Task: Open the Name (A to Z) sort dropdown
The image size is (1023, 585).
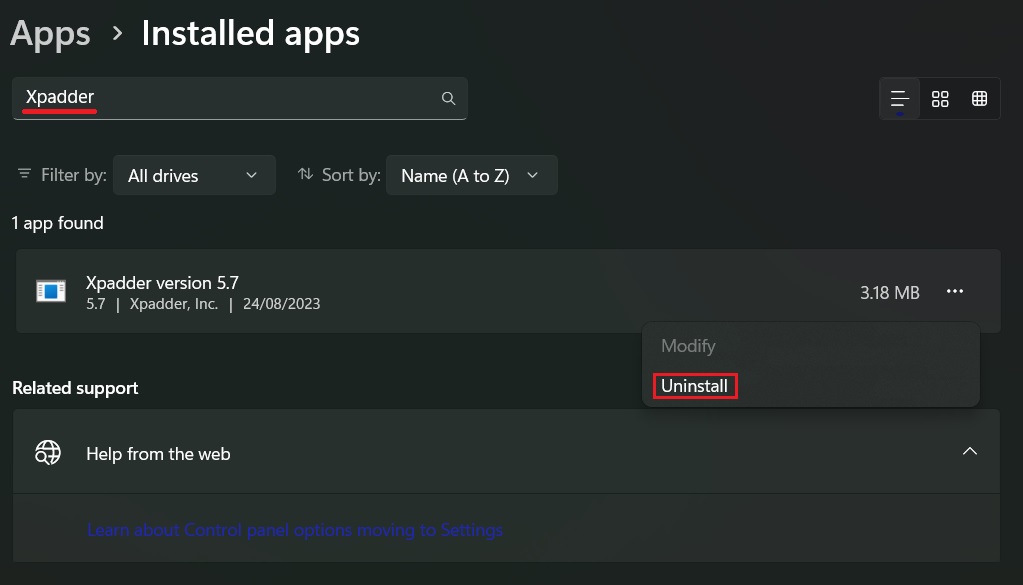Action: point(471,175)
